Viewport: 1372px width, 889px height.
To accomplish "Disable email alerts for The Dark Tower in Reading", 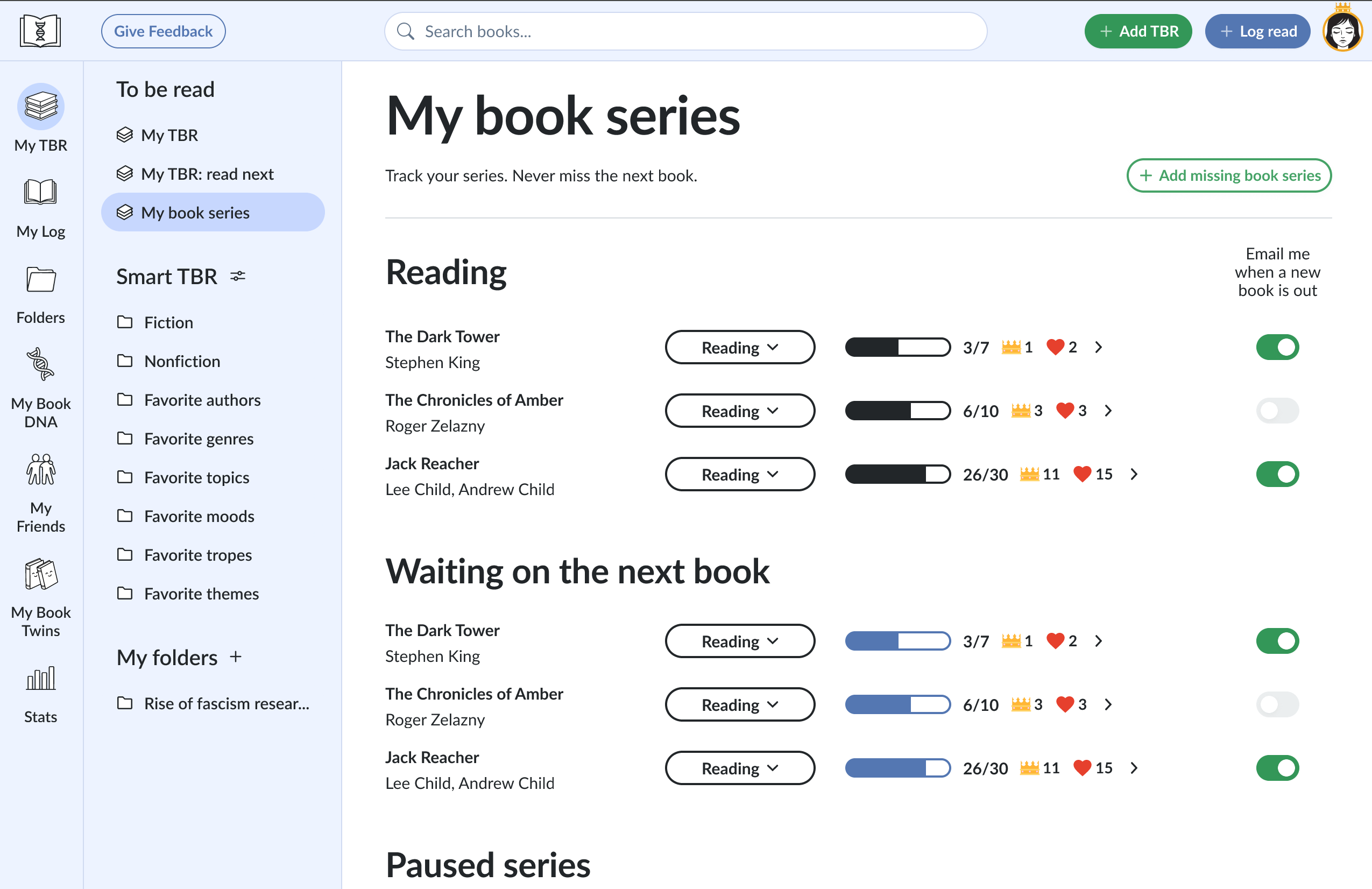I will (x=1277, y=347).
